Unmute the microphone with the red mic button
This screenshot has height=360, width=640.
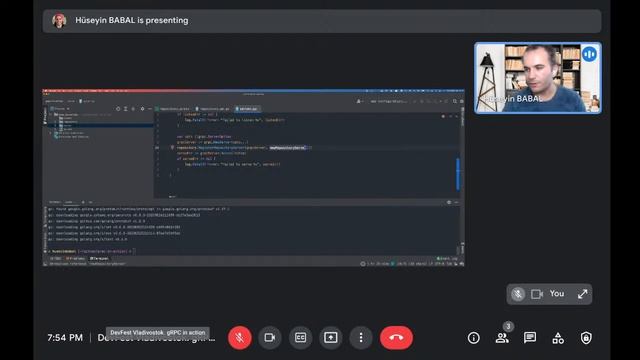click(240, 338)
